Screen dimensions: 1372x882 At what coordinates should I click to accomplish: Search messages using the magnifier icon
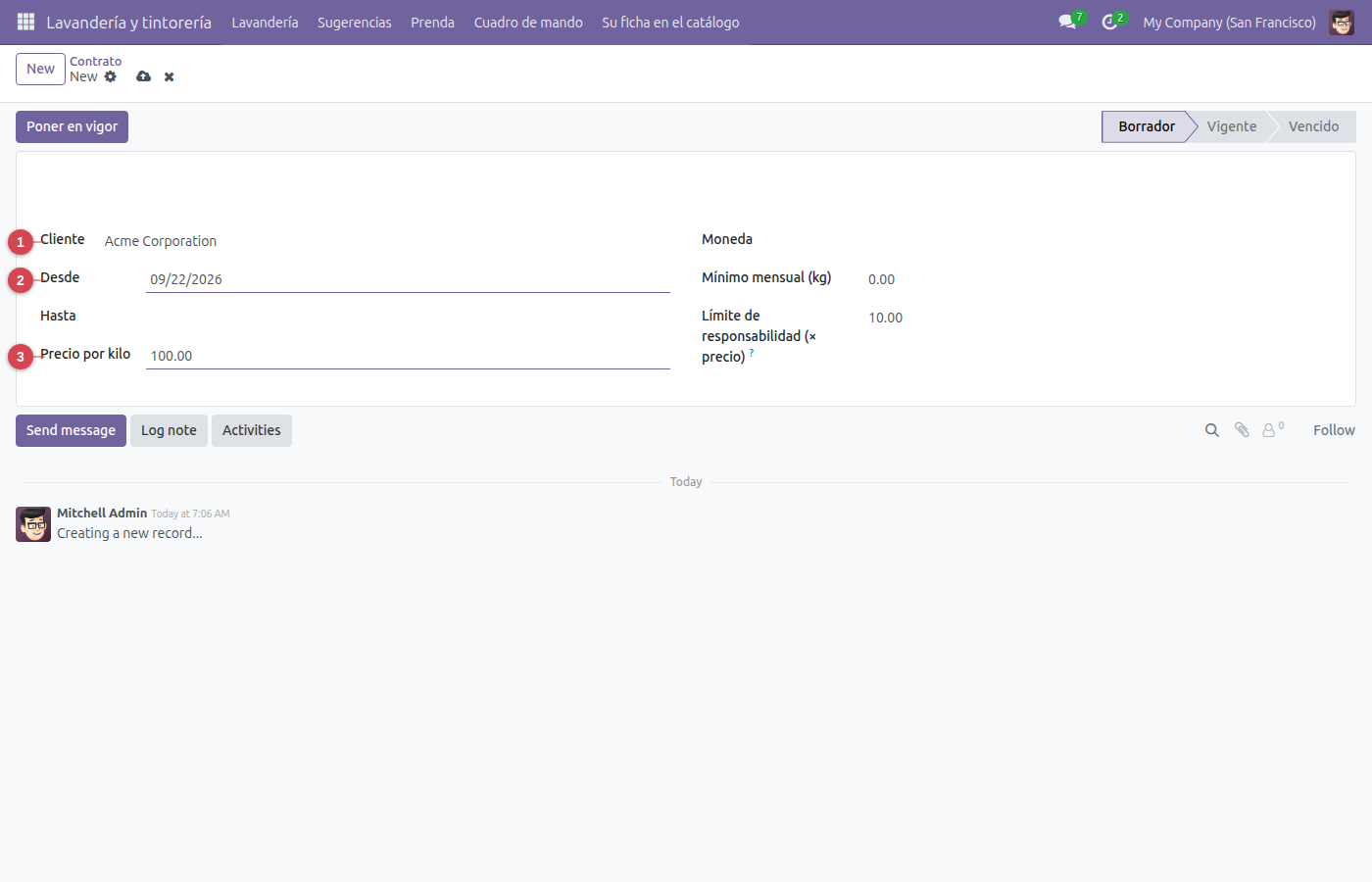[1212, 430]
